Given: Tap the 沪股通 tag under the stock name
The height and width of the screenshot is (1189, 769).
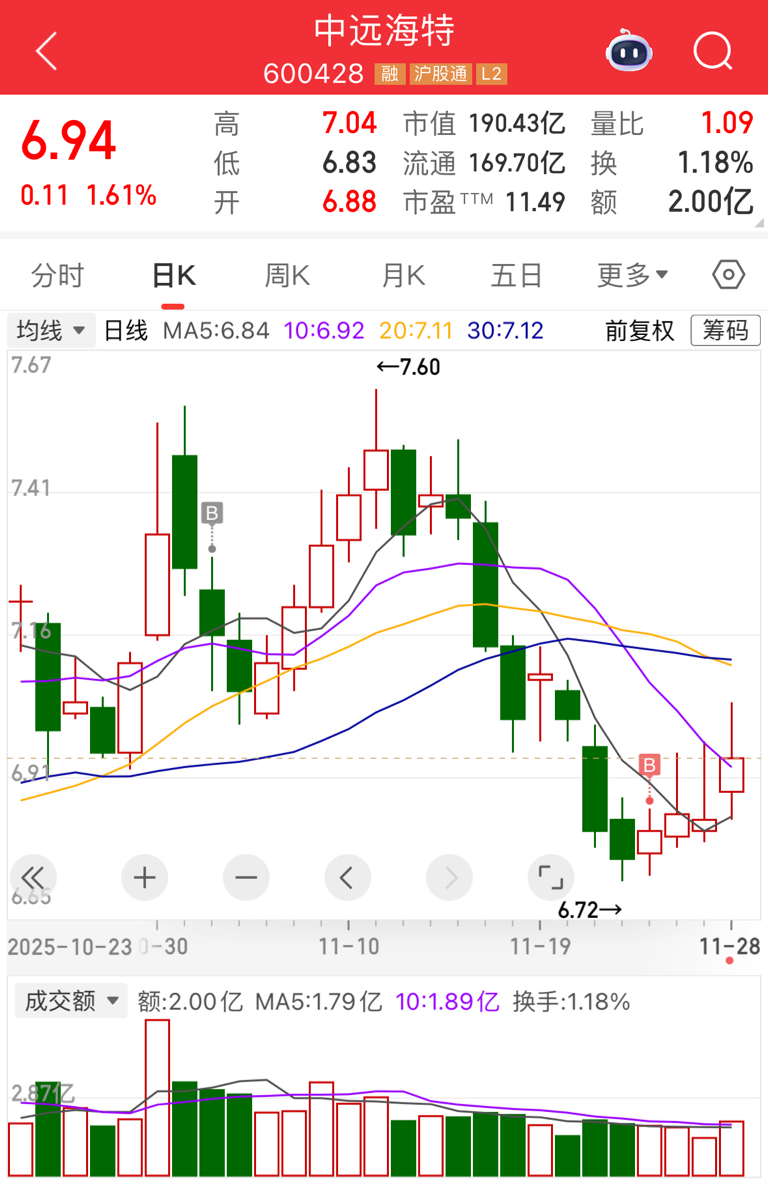Looking at the screenshot, I should [x=440, y=74].
